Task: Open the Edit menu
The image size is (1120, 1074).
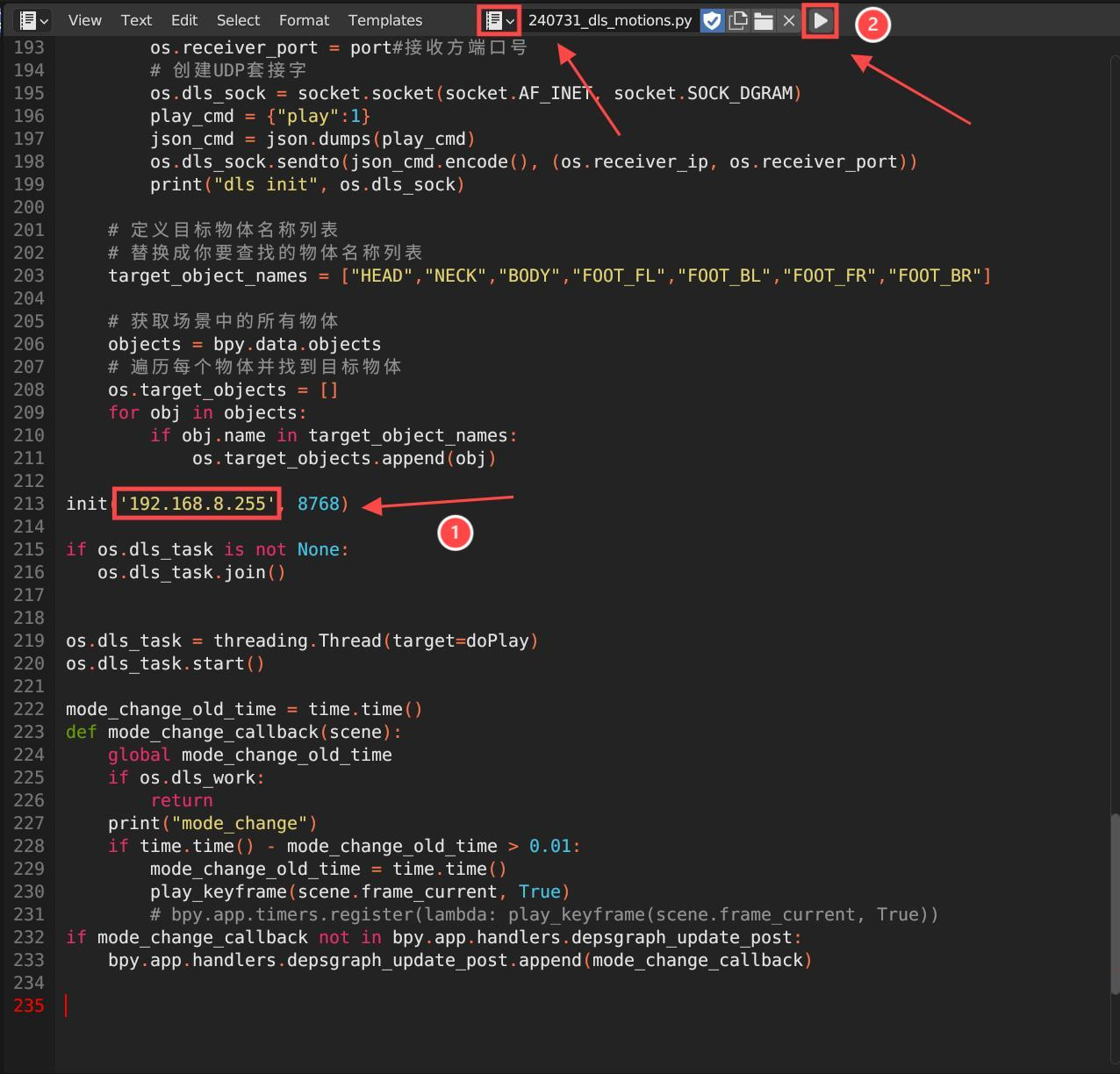Action: click(x=184, y=20)
